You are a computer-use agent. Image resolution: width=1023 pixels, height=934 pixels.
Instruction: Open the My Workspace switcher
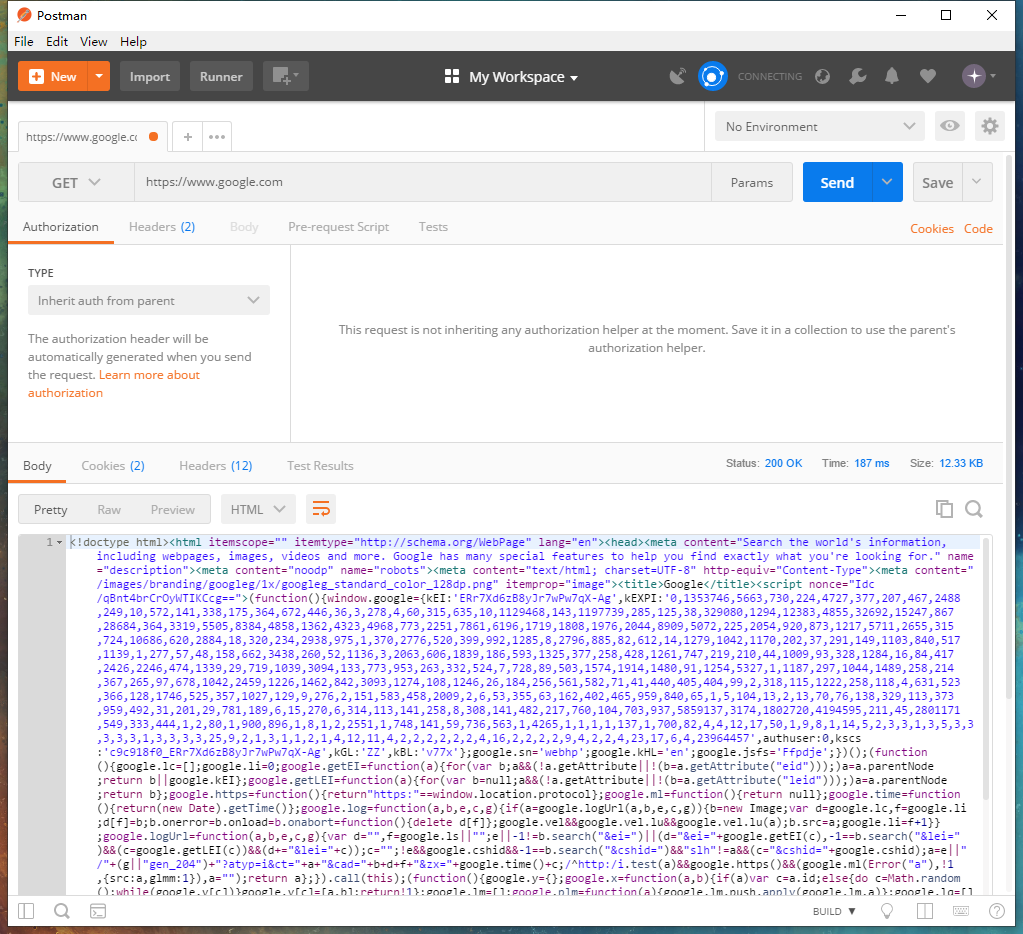tap(511, 77)
